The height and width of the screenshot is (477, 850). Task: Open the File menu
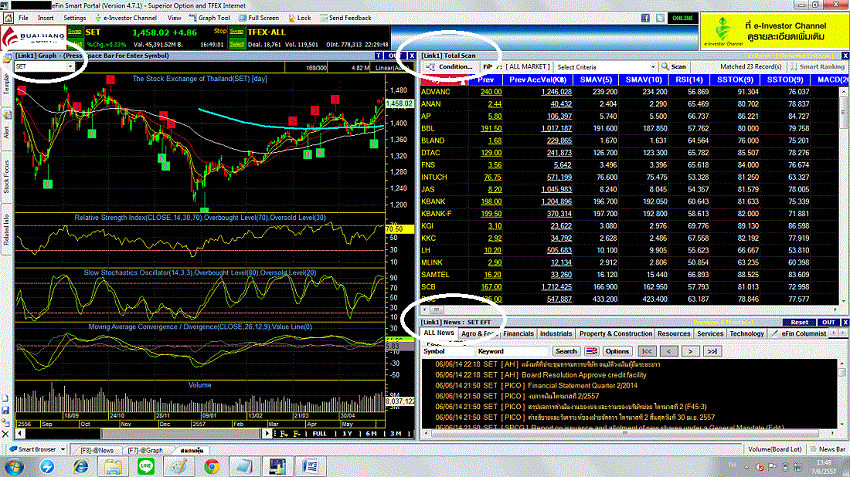point(23,18)
